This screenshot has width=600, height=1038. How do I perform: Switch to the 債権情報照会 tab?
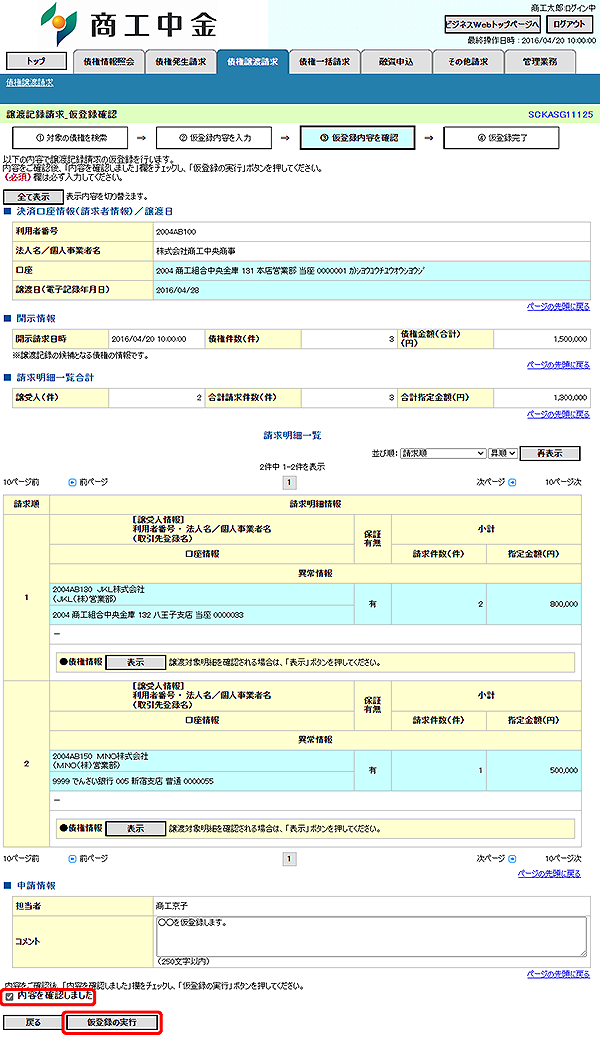tap(109, 62)
